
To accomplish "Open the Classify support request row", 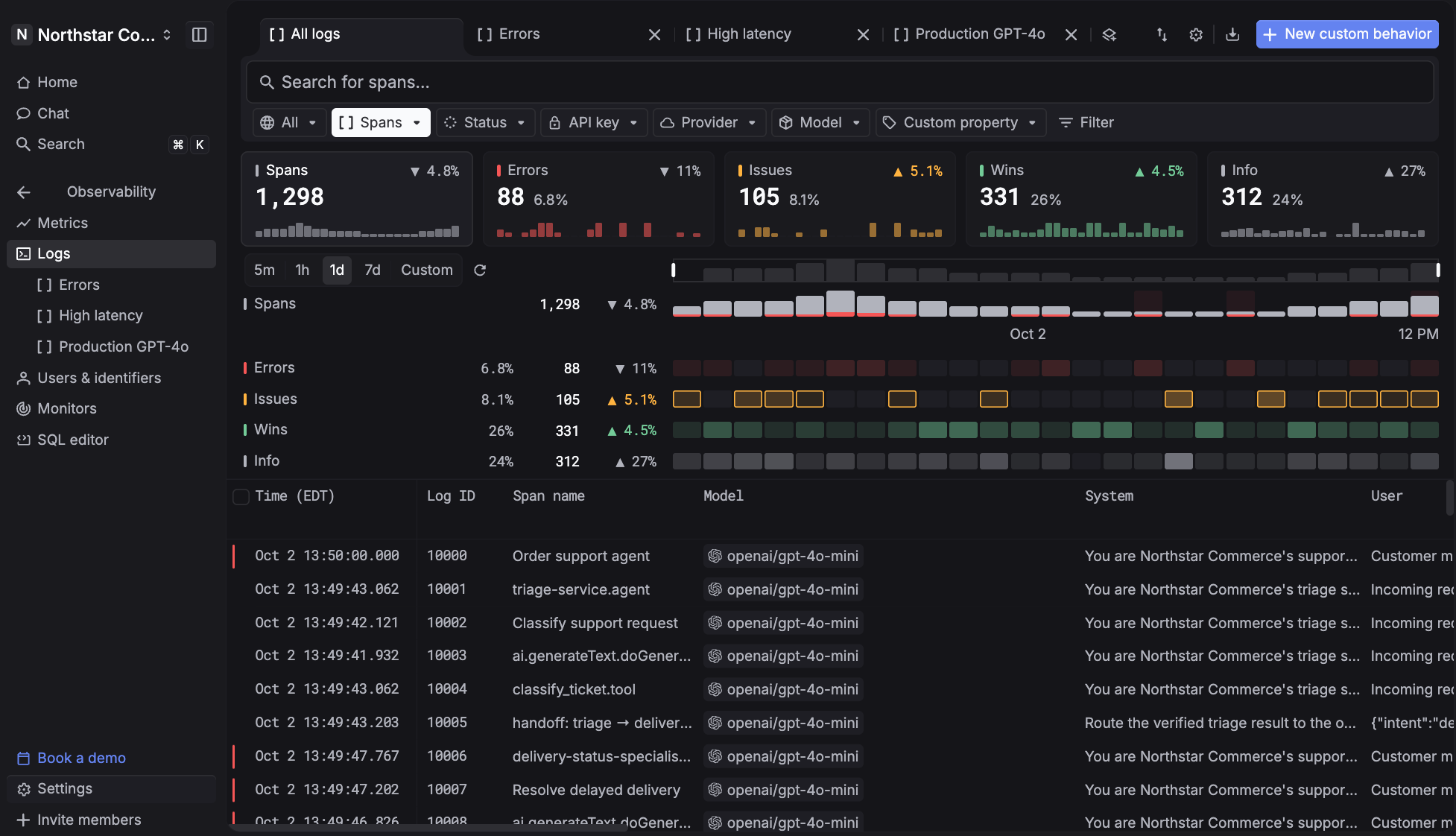I will coord(840,623).
